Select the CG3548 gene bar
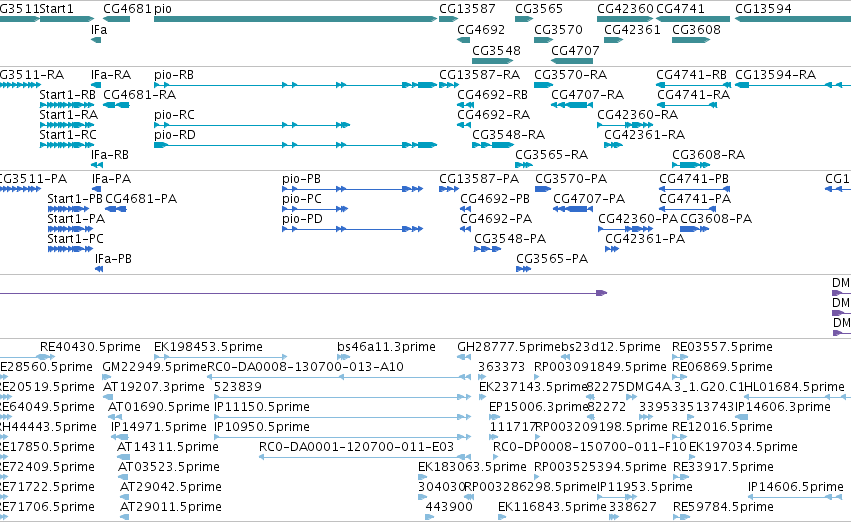The image size is (851, 522). (x=492, y=61)
